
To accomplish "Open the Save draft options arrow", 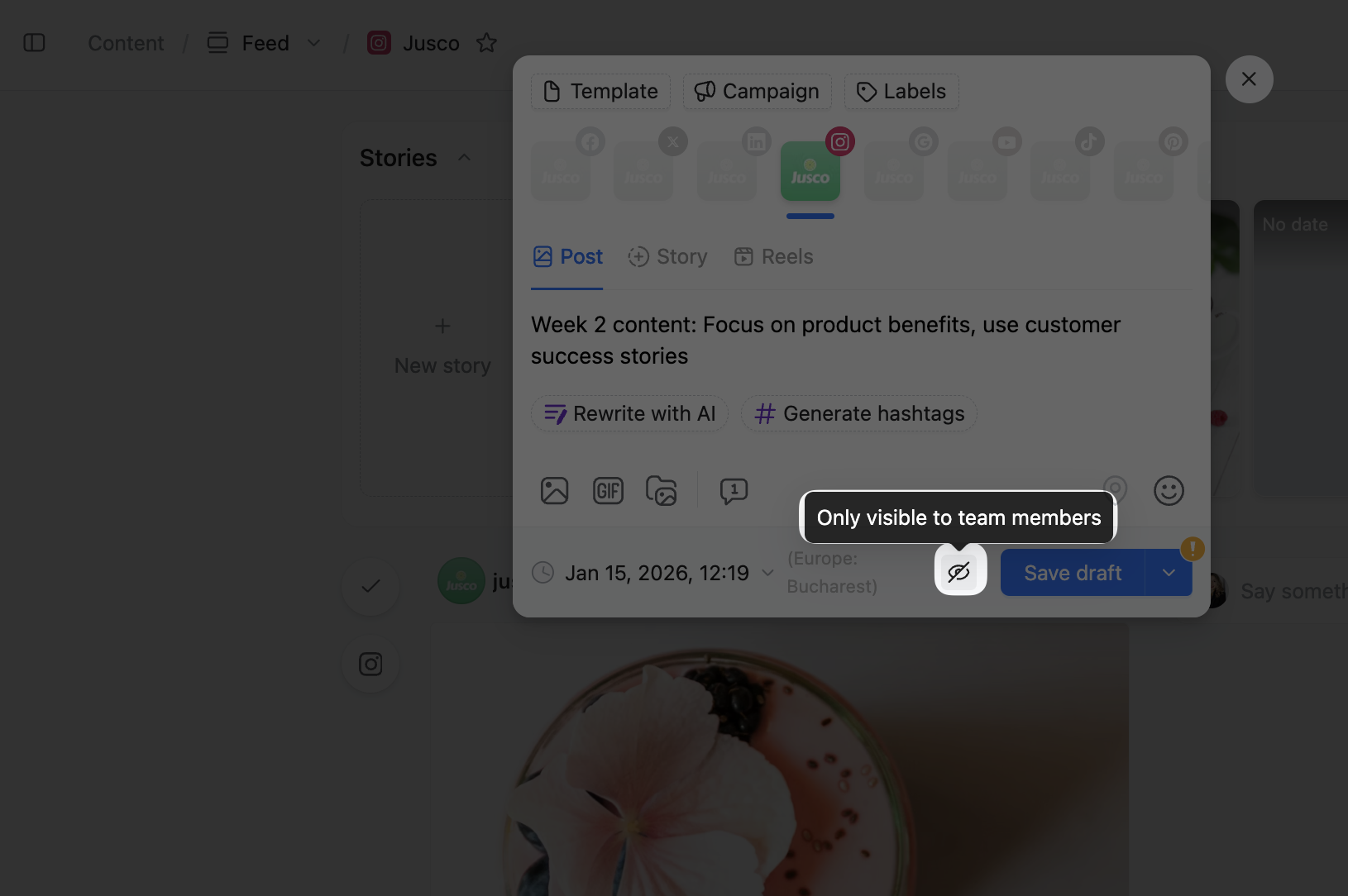I will pos(1169,573).
